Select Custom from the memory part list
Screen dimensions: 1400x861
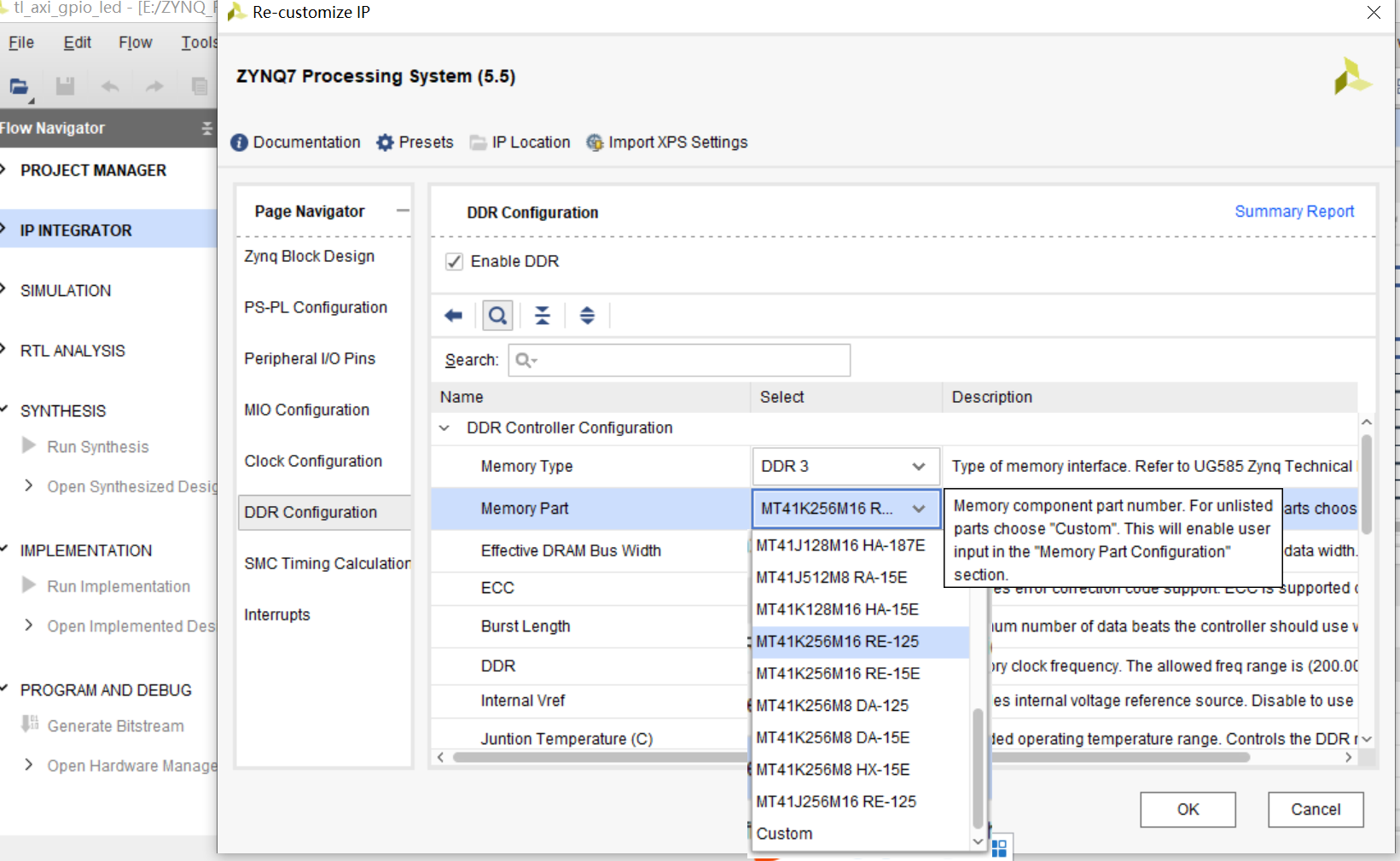(783, 833)
